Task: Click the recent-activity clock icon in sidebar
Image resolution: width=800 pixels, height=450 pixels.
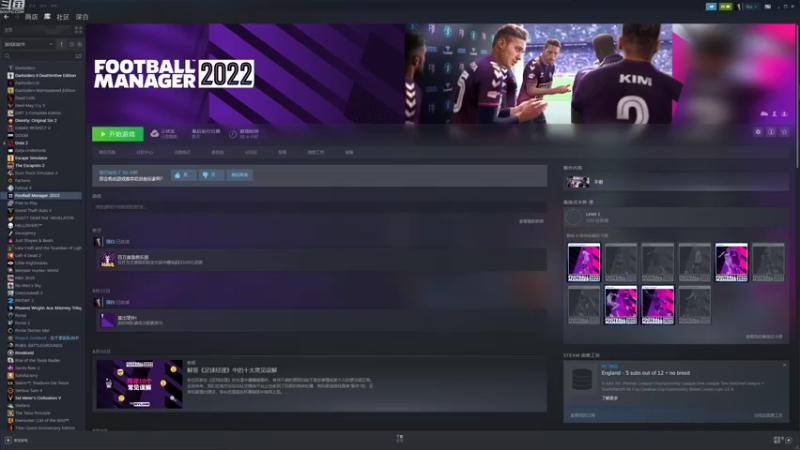Action: pyautogui.click(x=71, y=44)
